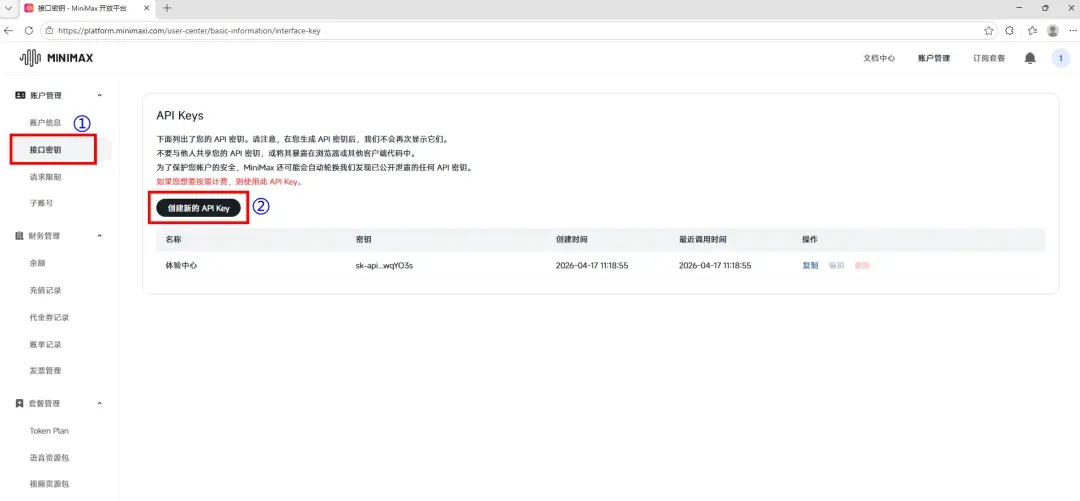This screenshot has width=1080, height=501.
Task: Click the browser address bar URL
Action: 189,31
